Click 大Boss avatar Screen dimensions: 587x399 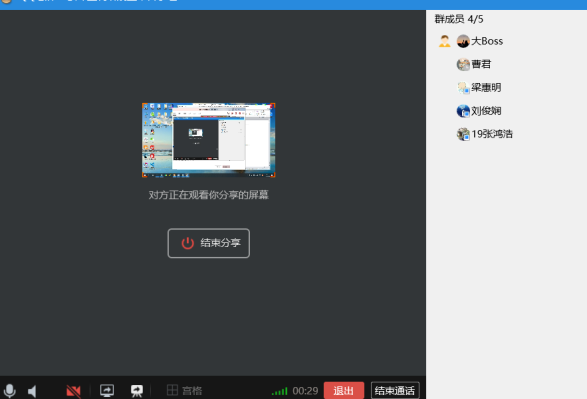tap(463, 41)
